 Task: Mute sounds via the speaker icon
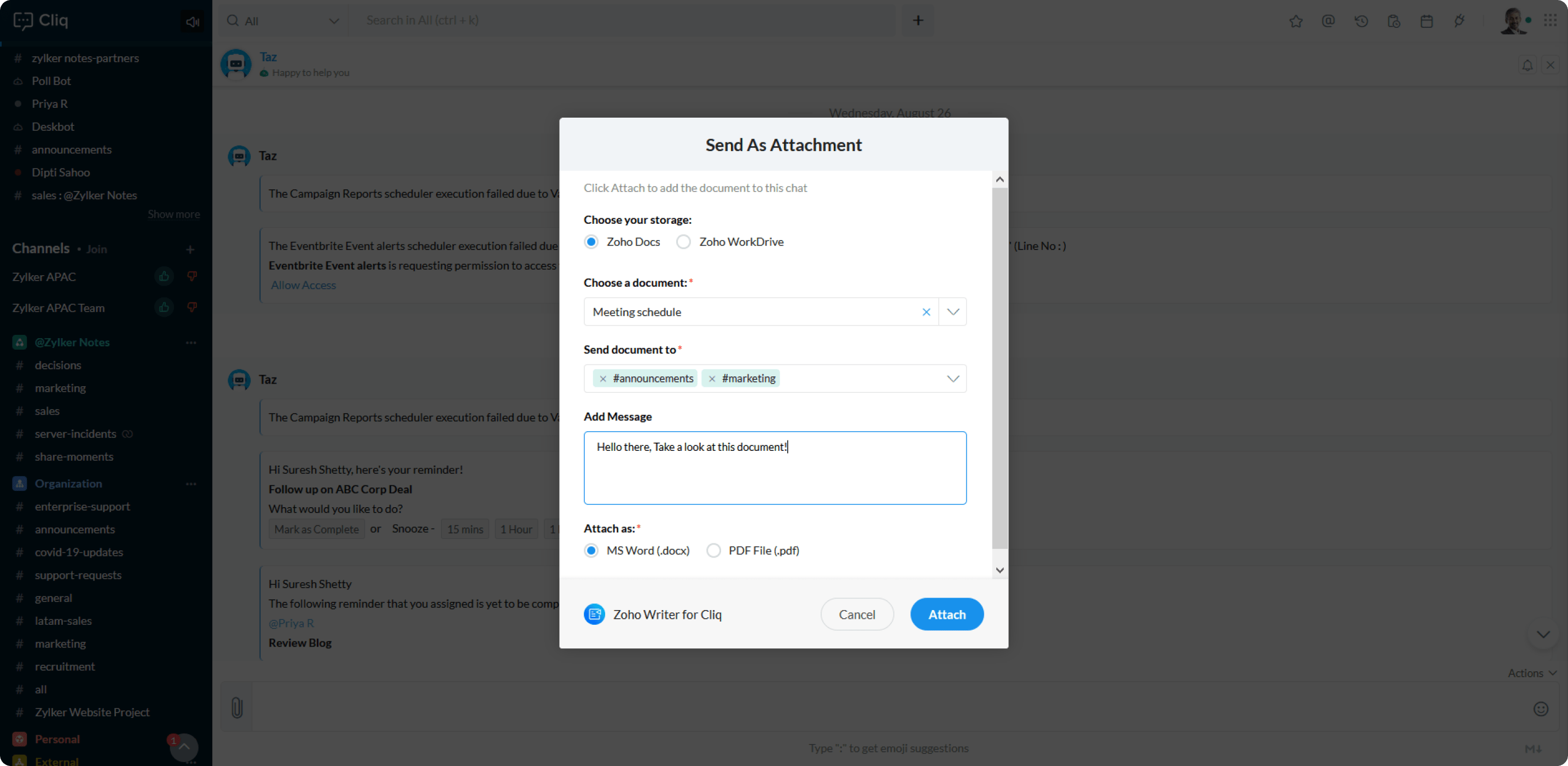tap(193, 22)
